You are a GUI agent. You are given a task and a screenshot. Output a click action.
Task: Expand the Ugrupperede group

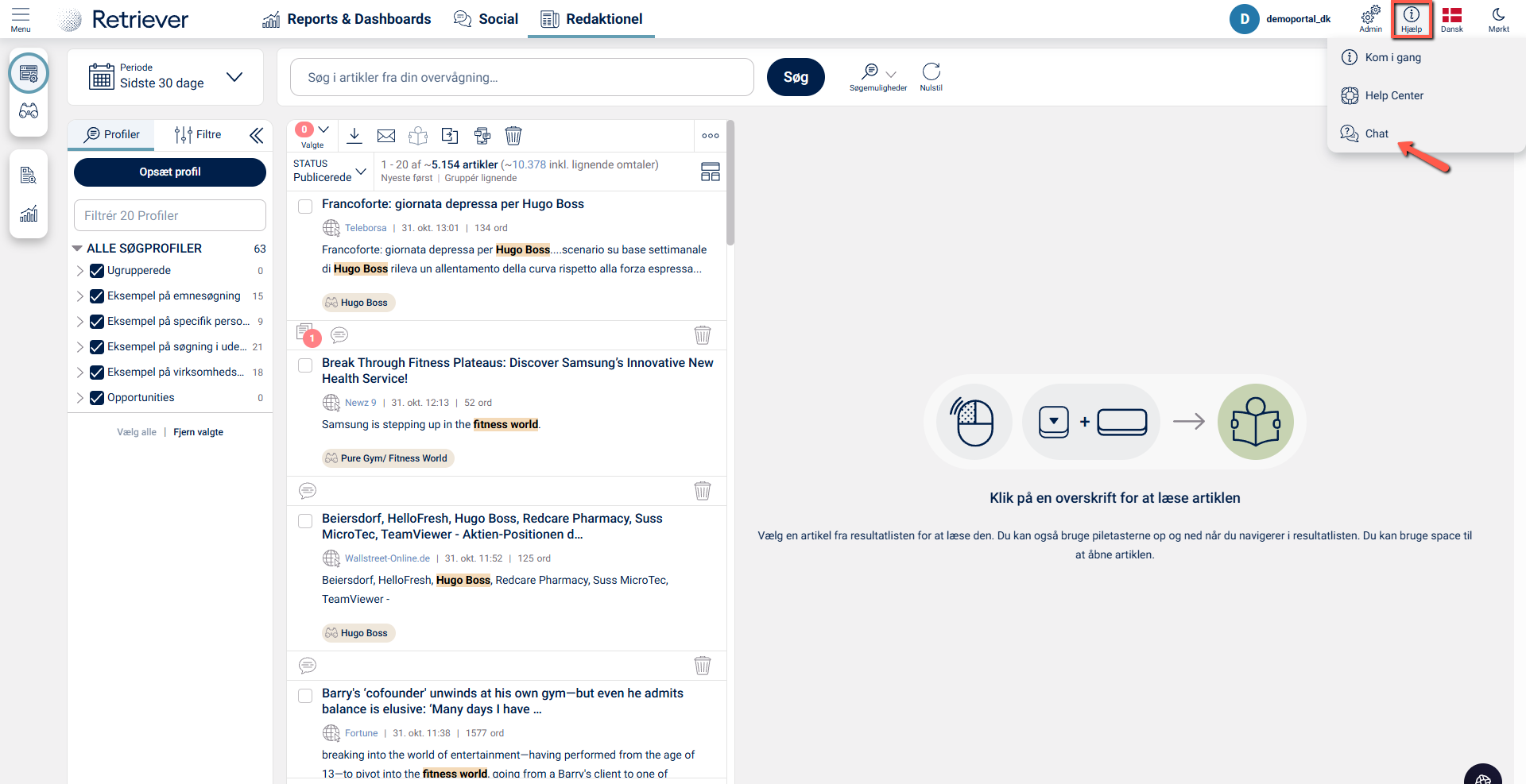click(80, 271)
